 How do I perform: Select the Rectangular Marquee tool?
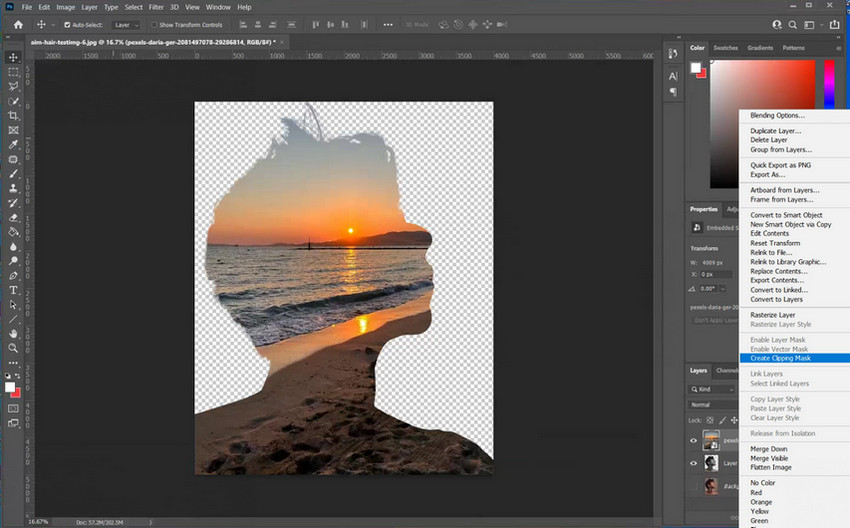[13, 72]
